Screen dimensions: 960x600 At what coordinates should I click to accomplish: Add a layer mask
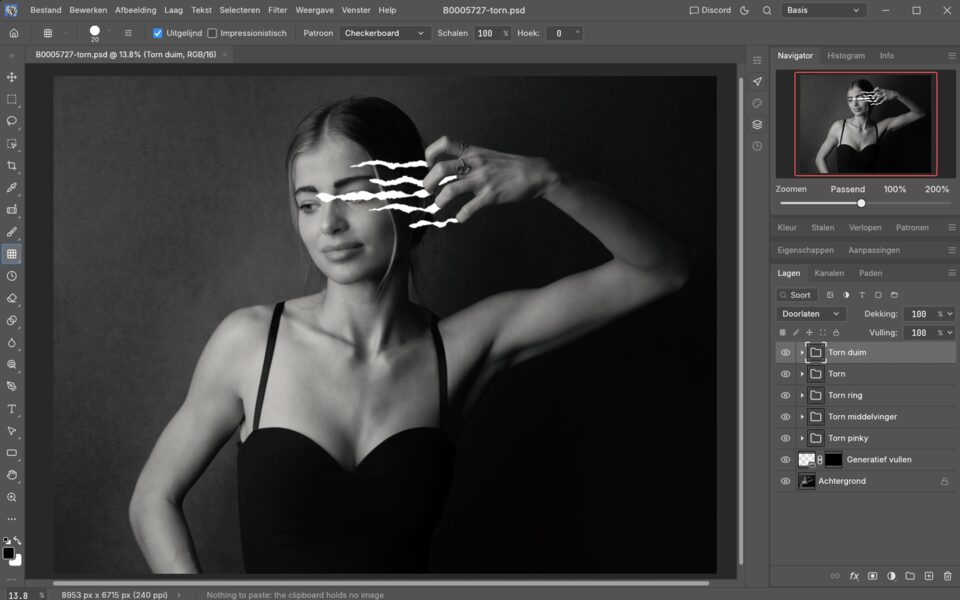pyautogui.click(x=872, y=576)
